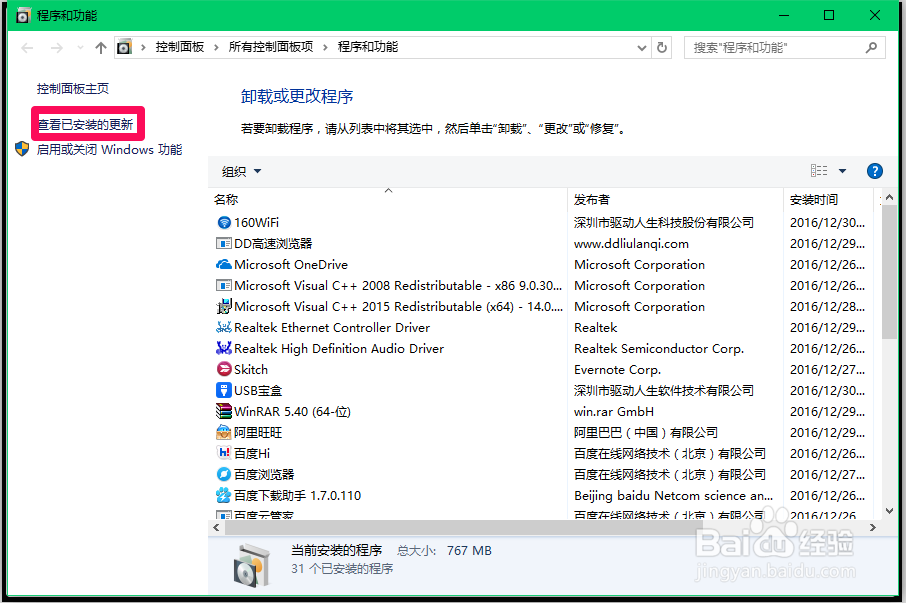This screenshot has height=603, width=906.
Task: Click the view layout icon
Action: coord(819,170)
